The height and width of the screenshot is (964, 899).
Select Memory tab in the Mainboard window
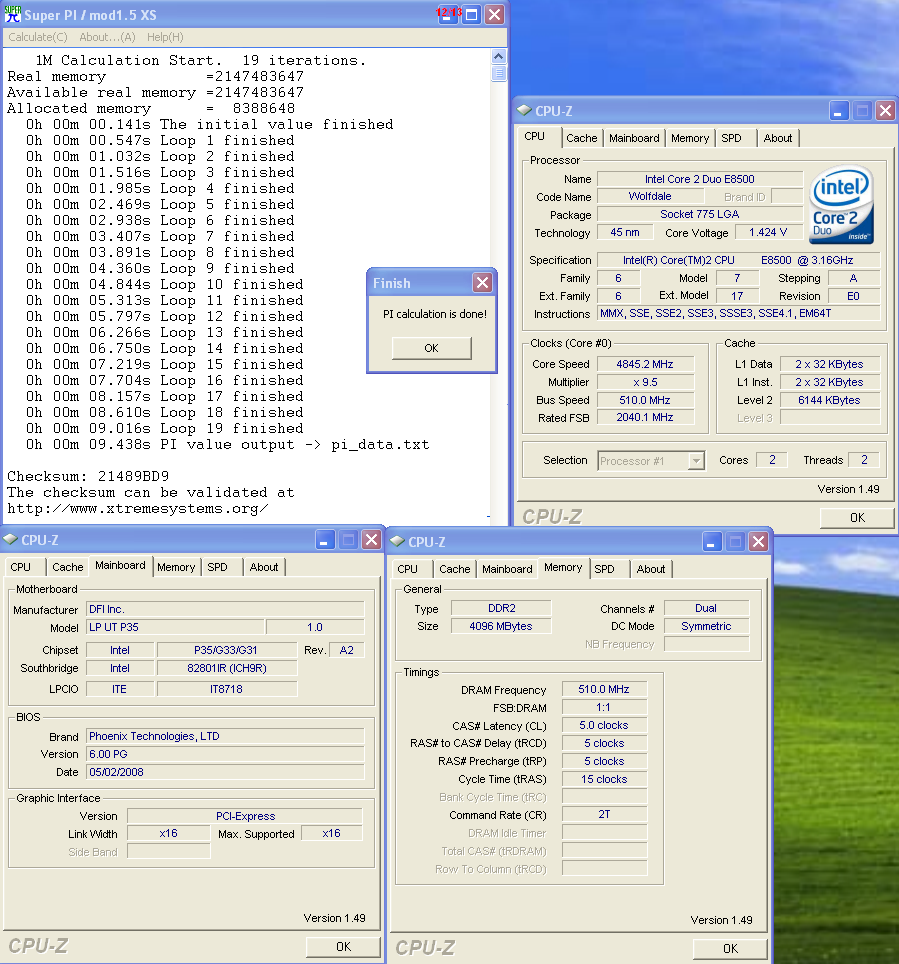176,567
